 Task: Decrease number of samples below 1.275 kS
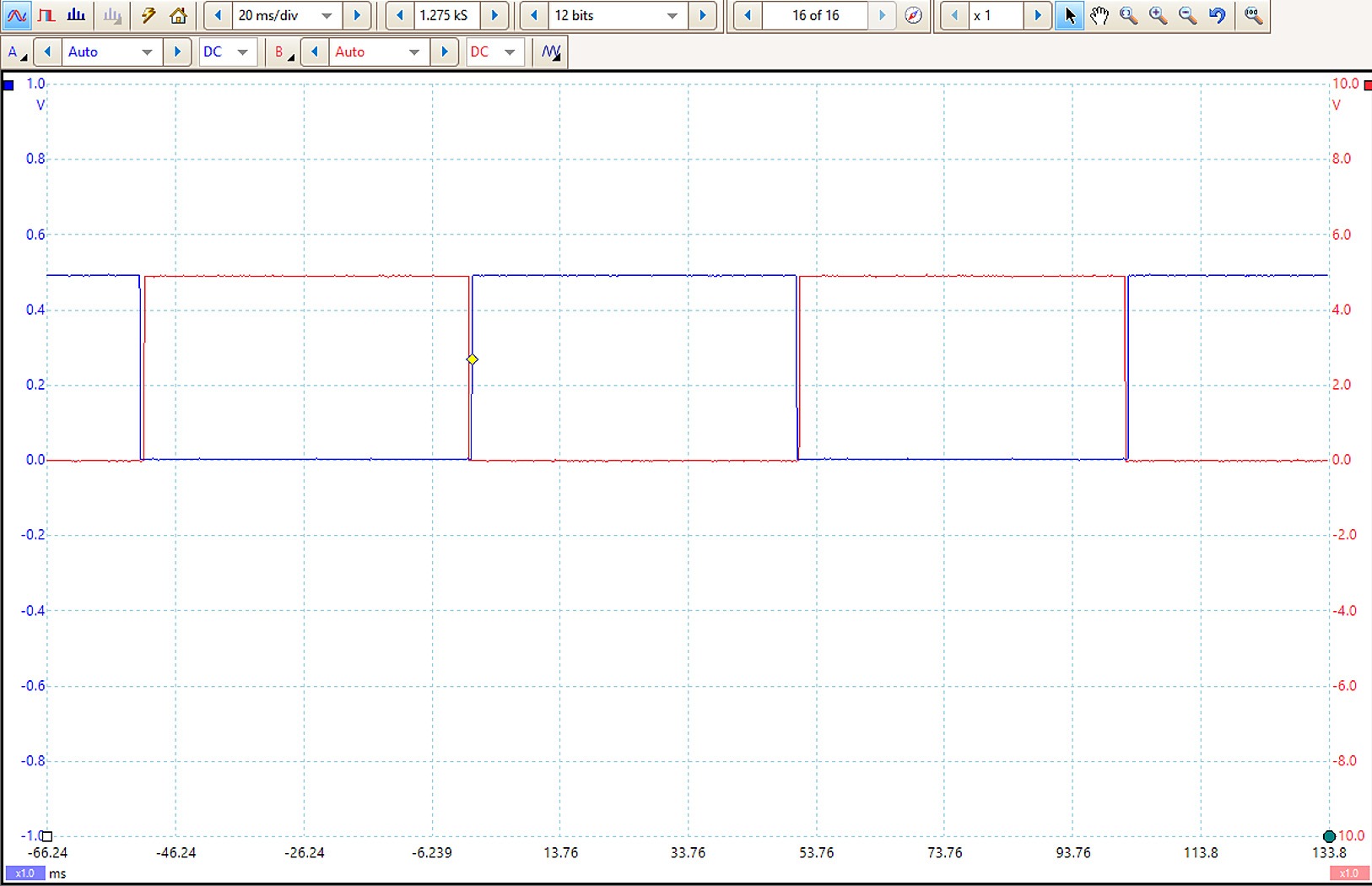399,15
